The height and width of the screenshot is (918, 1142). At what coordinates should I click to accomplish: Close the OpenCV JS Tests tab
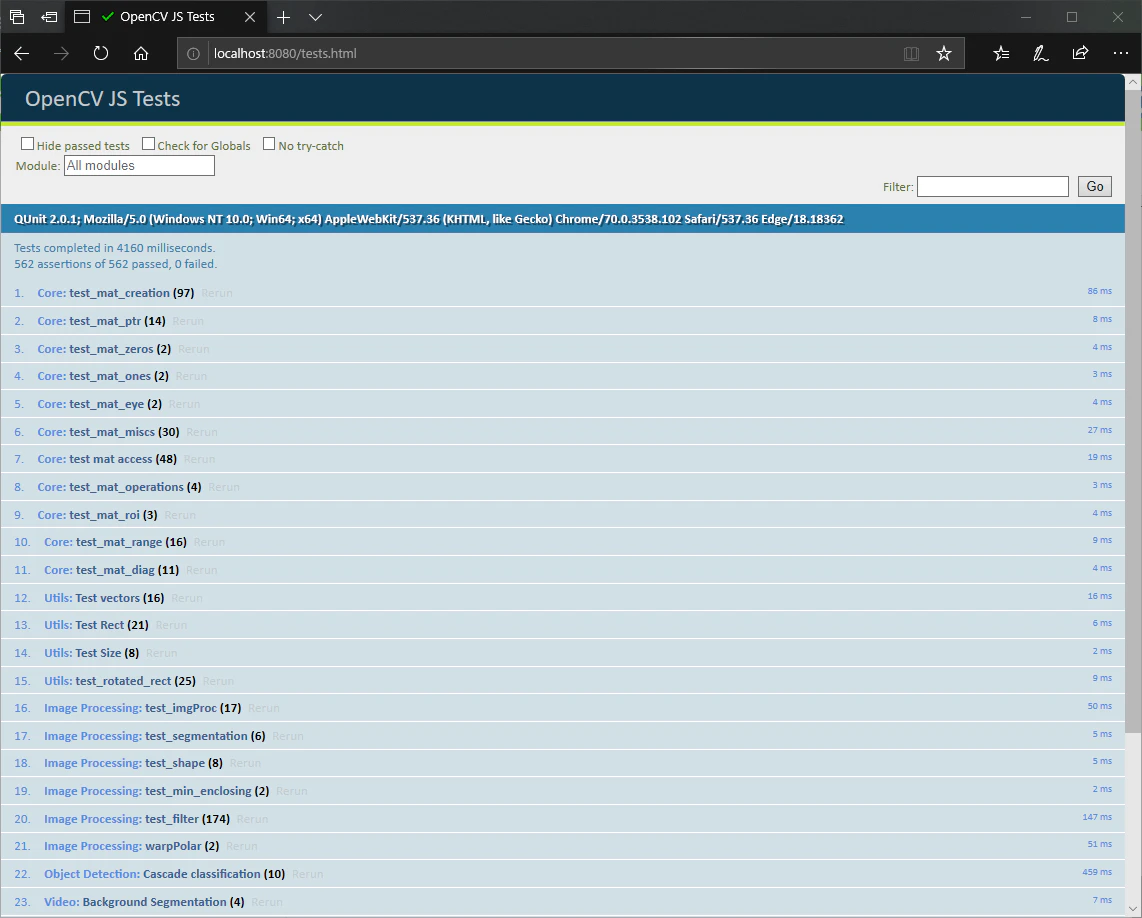click(x=250, y=17)
